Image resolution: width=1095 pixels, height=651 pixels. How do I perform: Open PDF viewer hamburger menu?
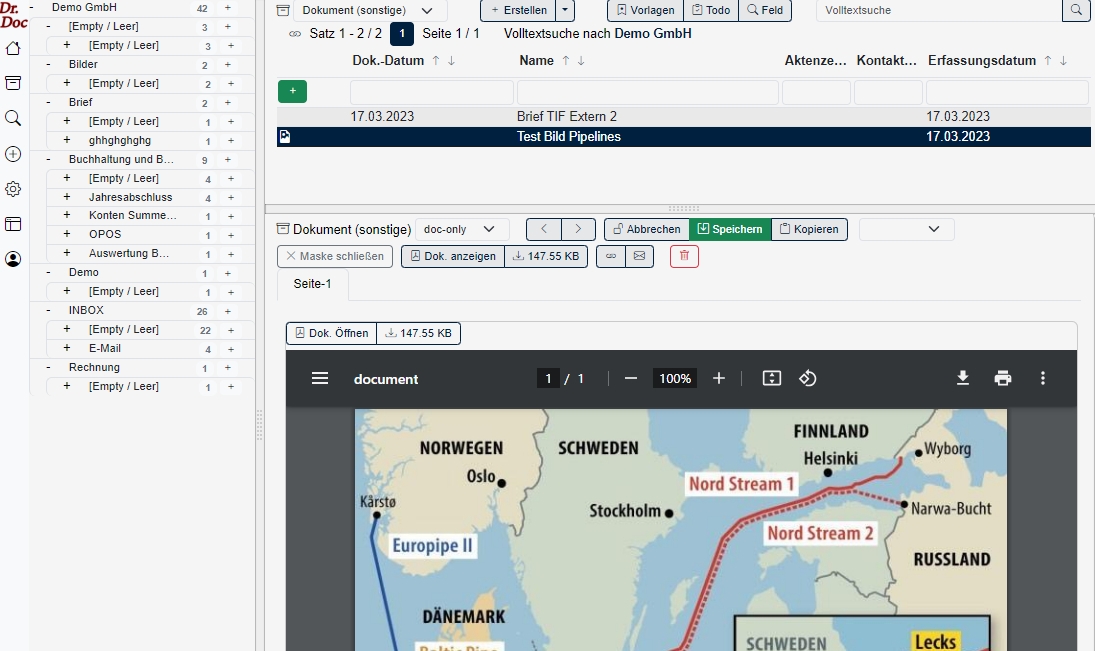(x=320, y=379)
